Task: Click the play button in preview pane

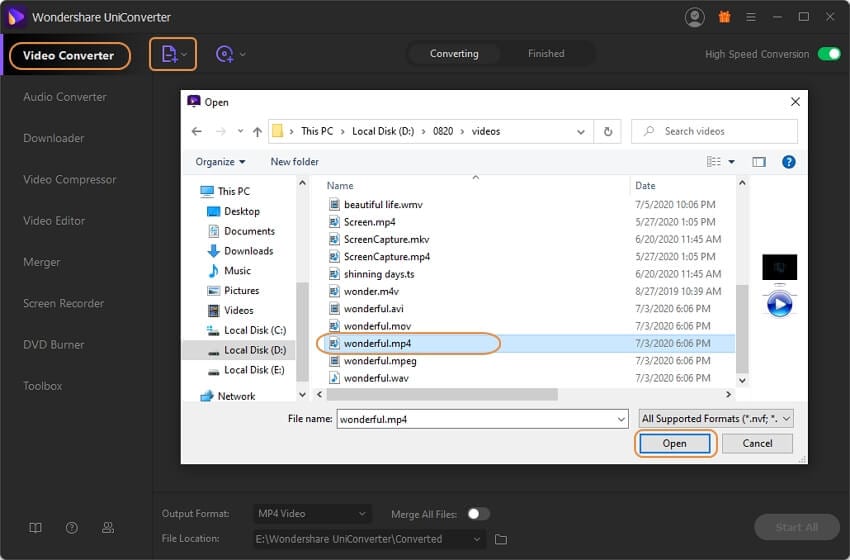Action: 780,305
